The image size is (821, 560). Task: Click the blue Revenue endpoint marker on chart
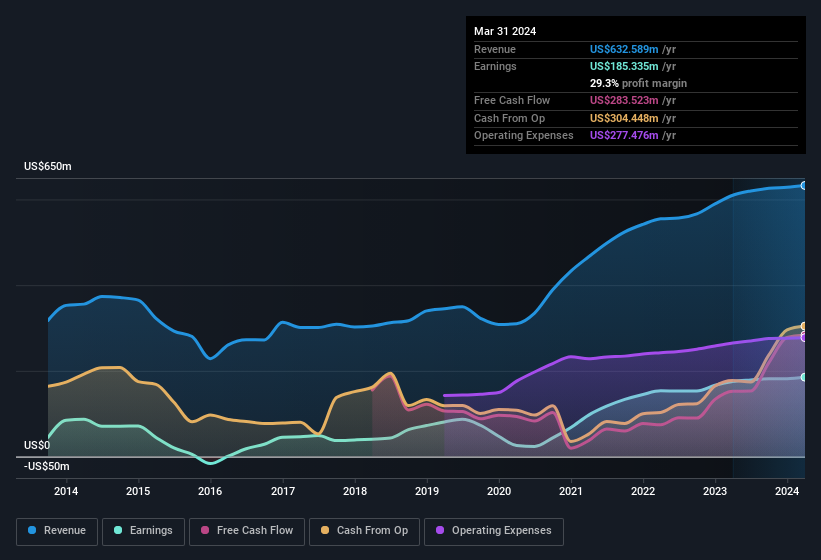[803, 186]
